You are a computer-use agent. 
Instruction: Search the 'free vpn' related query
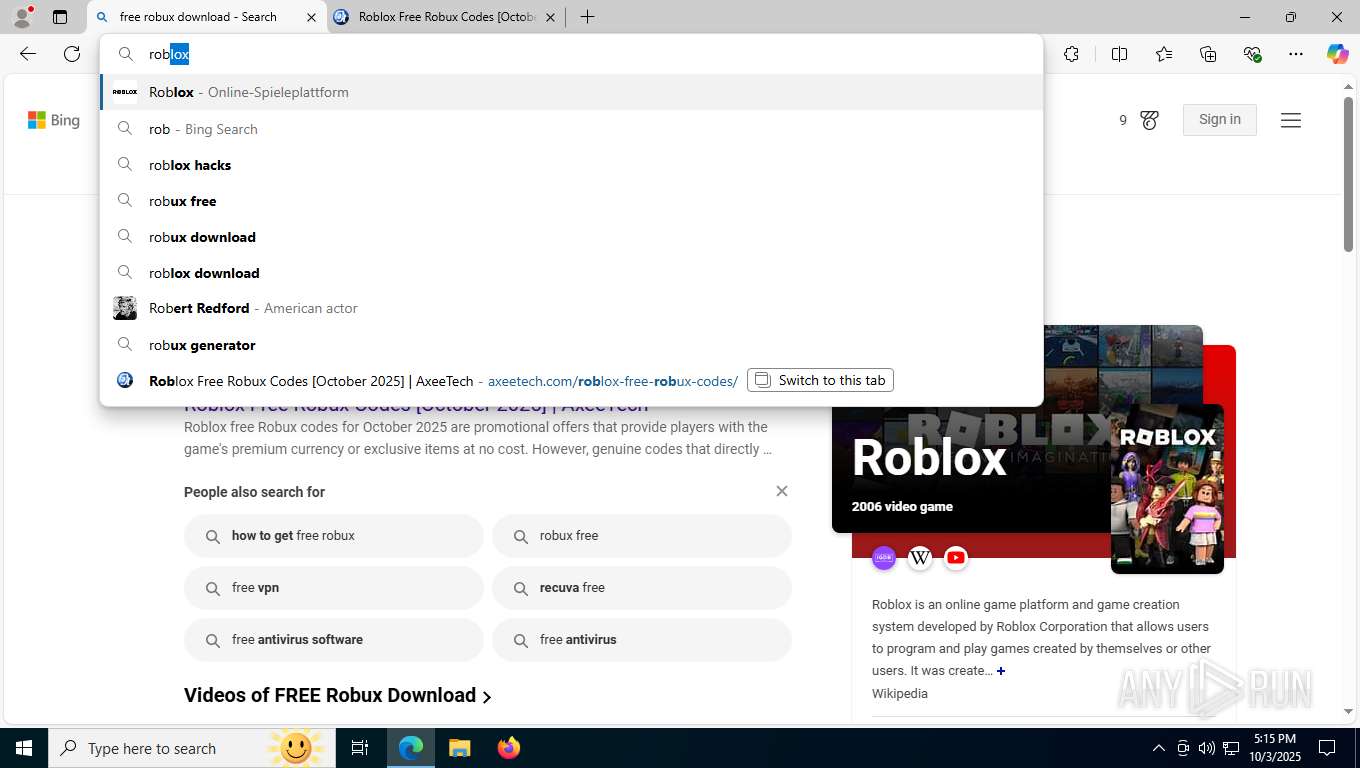pos(334,588)
